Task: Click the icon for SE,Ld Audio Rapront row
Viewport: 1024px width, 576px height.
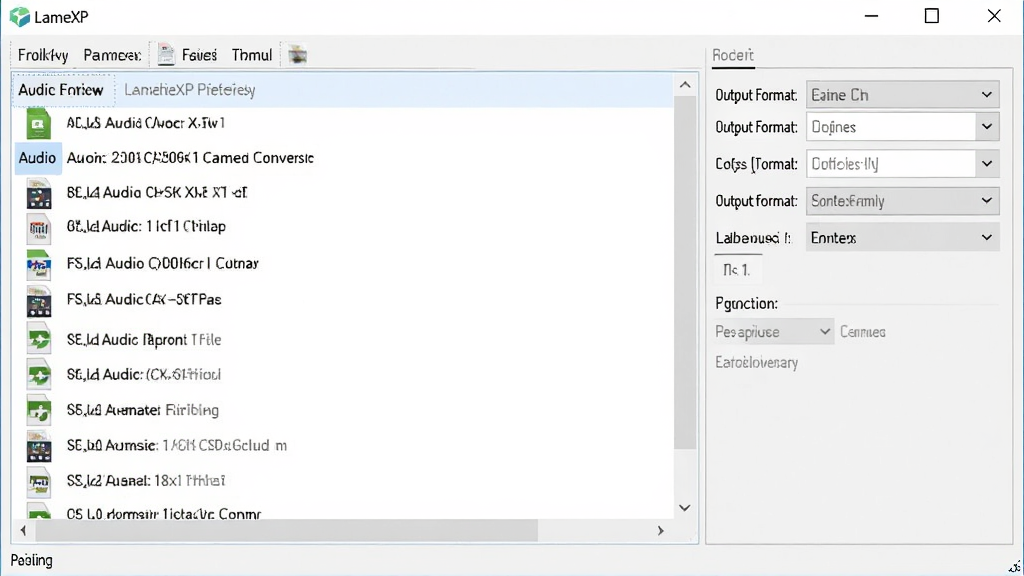Action: tap(39, 338)
